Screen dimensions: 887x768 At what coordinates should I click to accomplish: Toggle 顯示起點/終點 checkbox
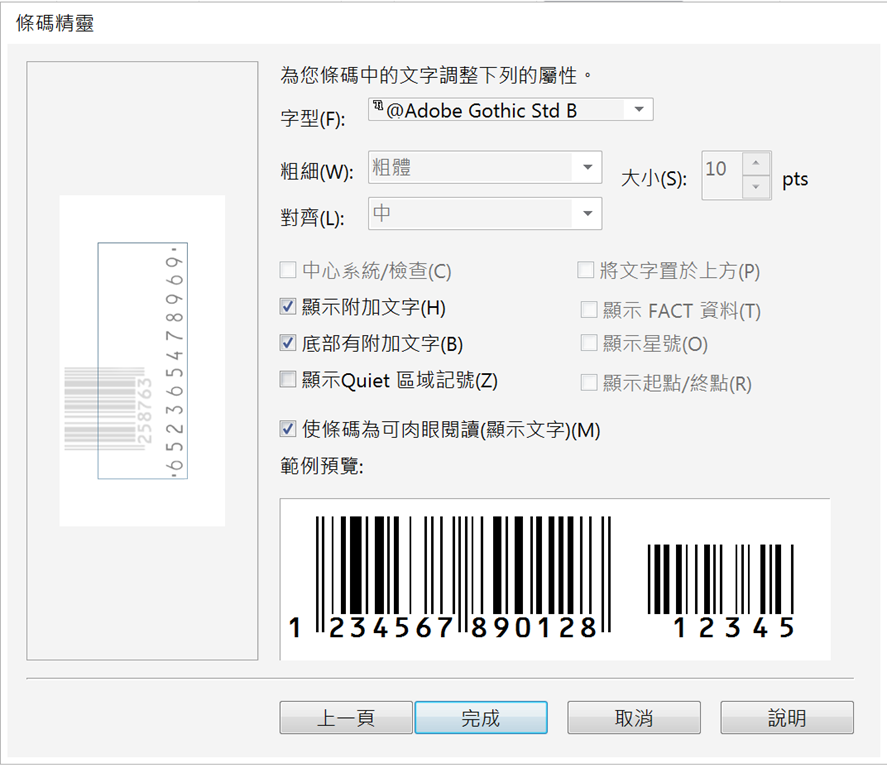(589, 383)
